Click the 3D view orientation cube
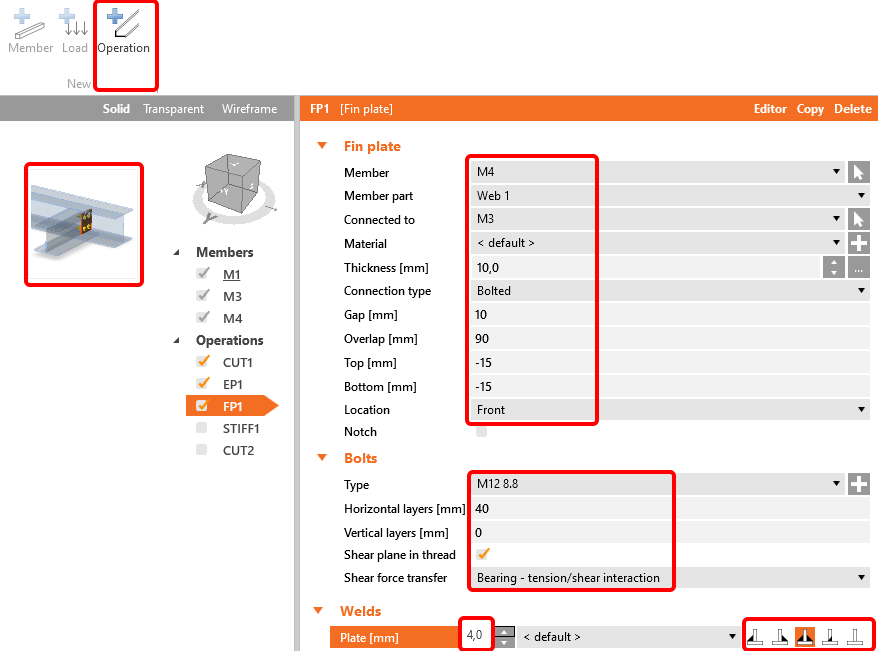The width and height of the screenshot is (878, 651). pos(233,182)
